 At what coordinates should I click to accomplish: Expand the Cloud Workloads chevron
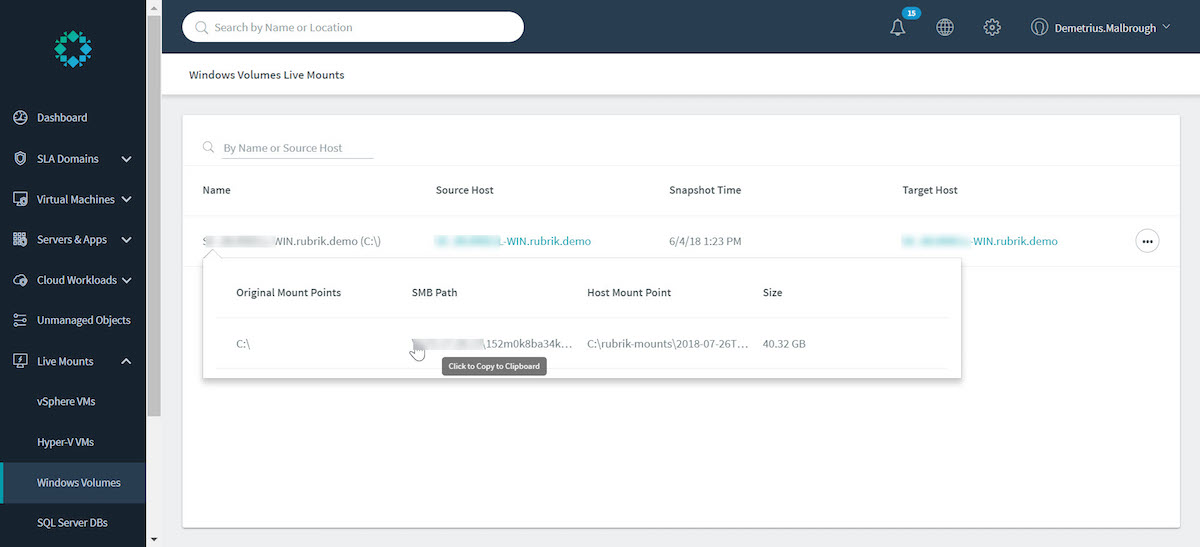[x=127, y=281]
